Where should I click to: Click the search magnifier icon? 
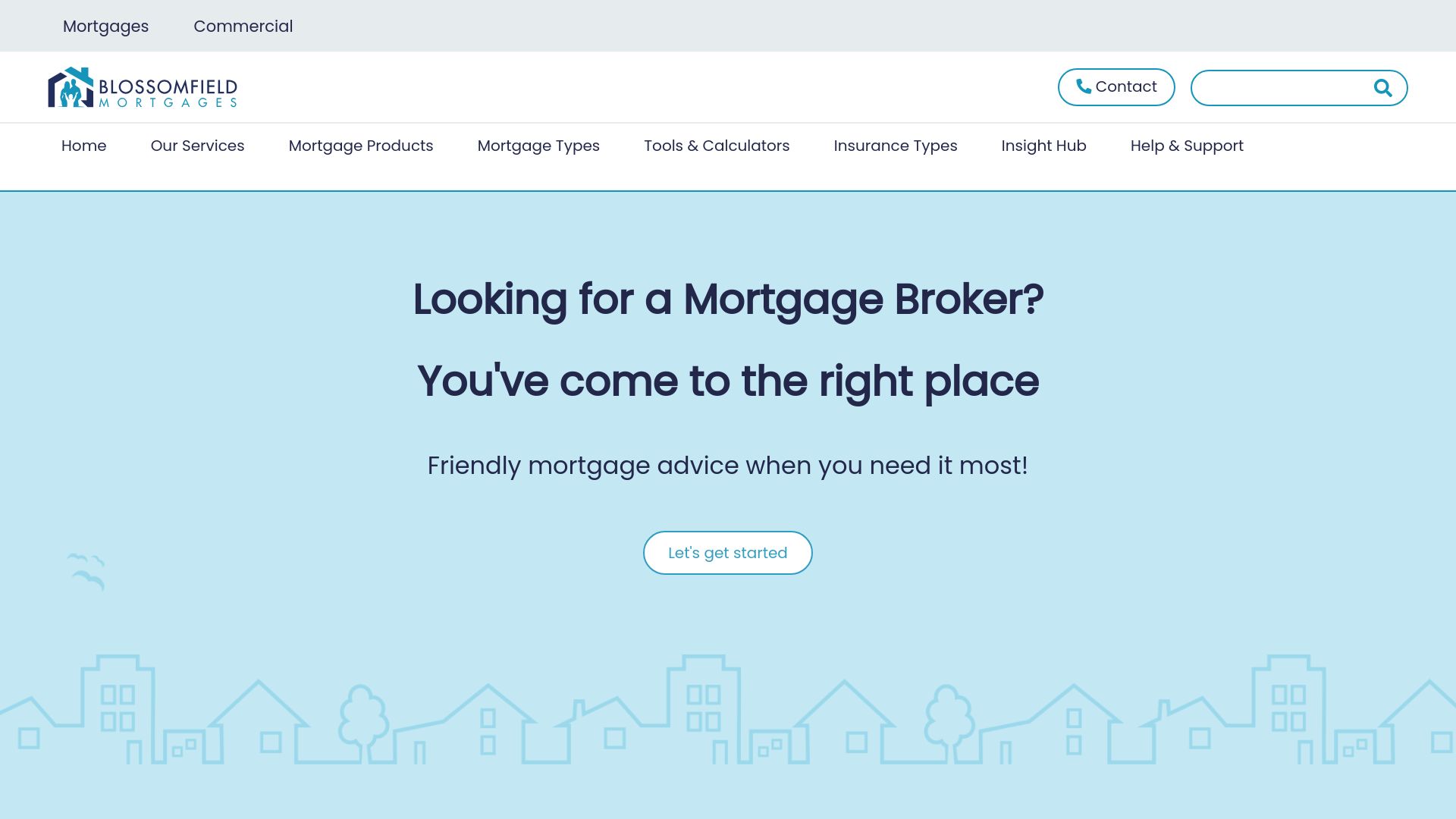pyautogui.click(x=1383, y=87)
